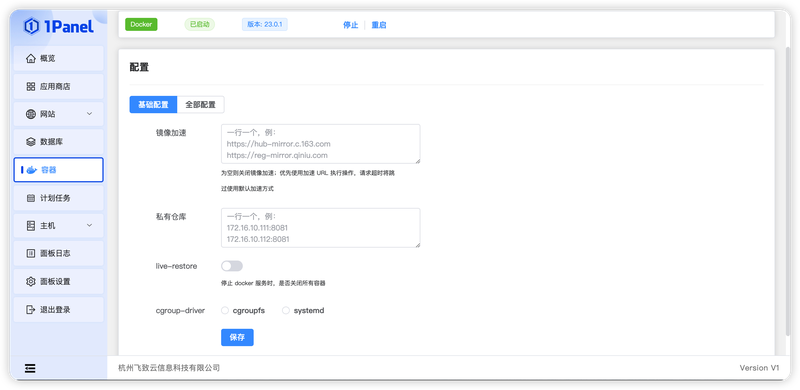Click the 配置 heading
Viewport: 800px width, 390px height.
139,67
